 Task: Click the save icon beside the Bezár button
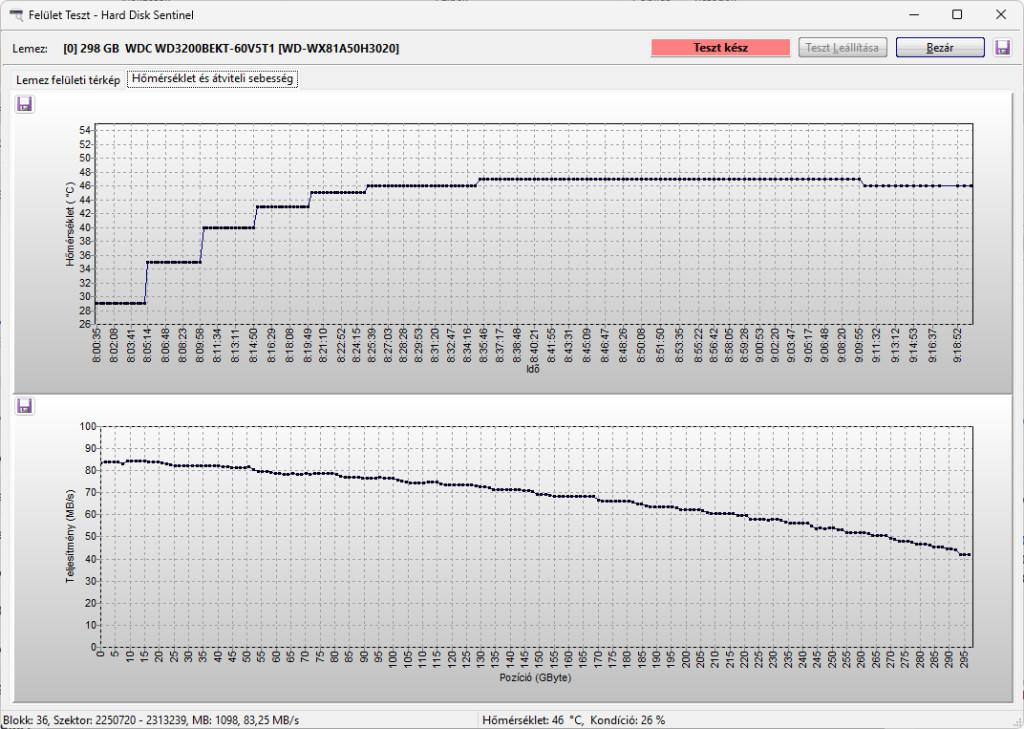[x=1002, y=48]
